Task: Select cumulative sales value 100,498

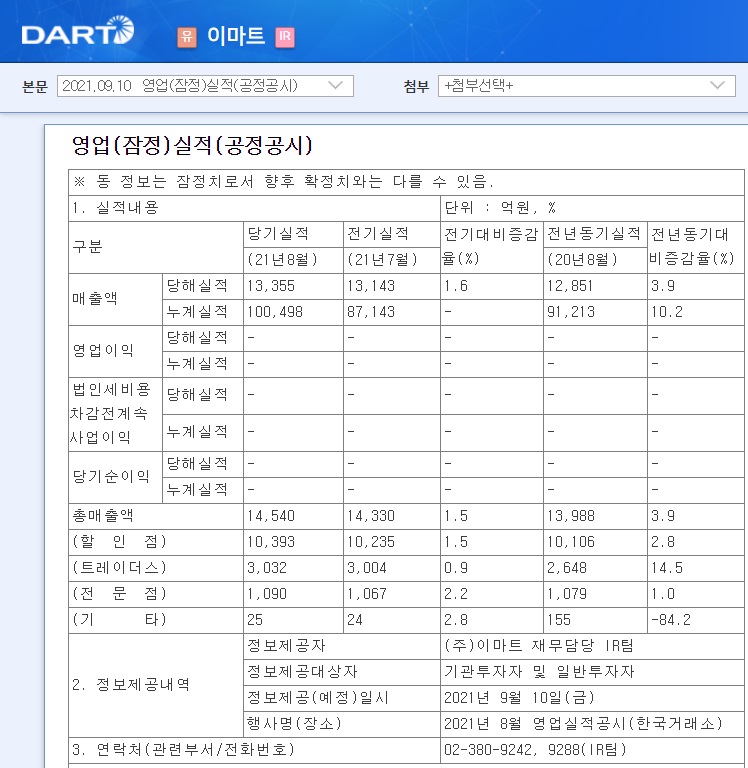Action: click(x=275, y=312)
